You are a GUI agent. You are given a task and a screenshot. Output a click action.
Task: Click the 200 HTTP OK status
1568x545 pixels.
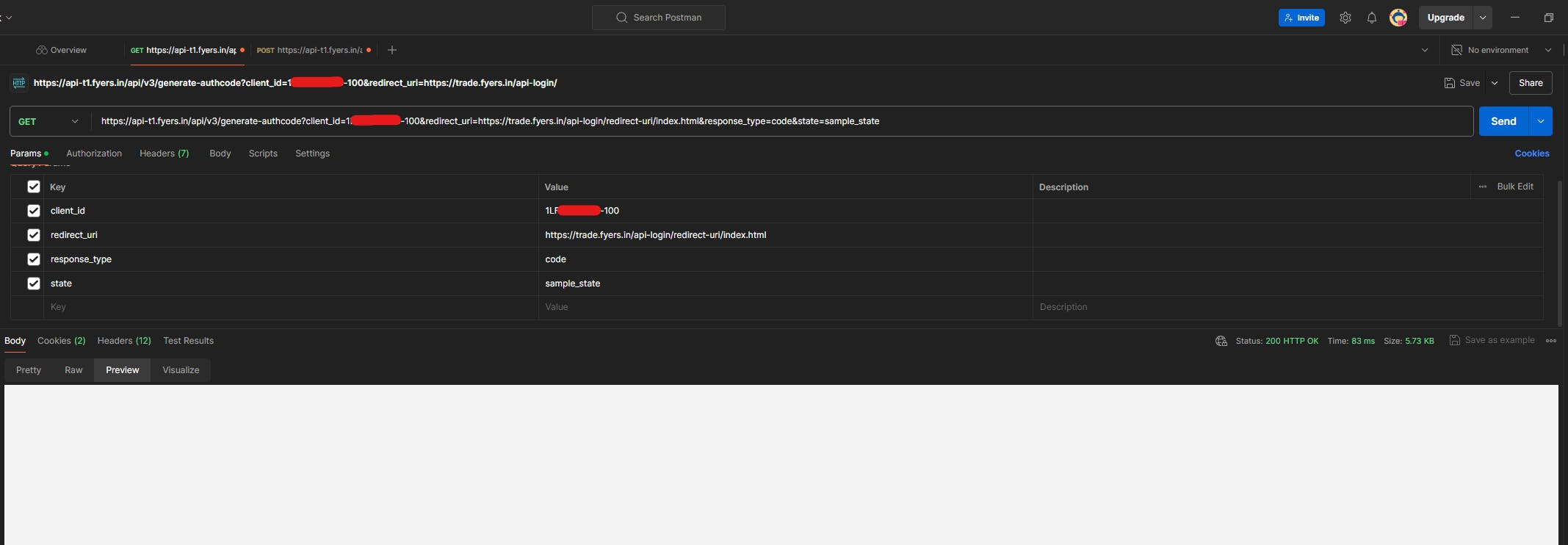point(1292,341)
